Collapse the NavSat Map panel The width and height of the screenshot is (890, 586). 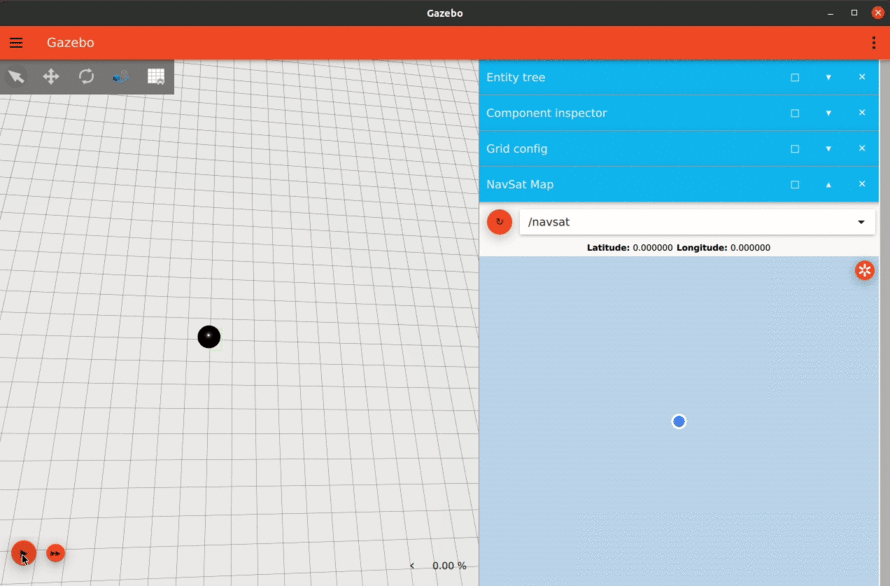click(829, 185)
